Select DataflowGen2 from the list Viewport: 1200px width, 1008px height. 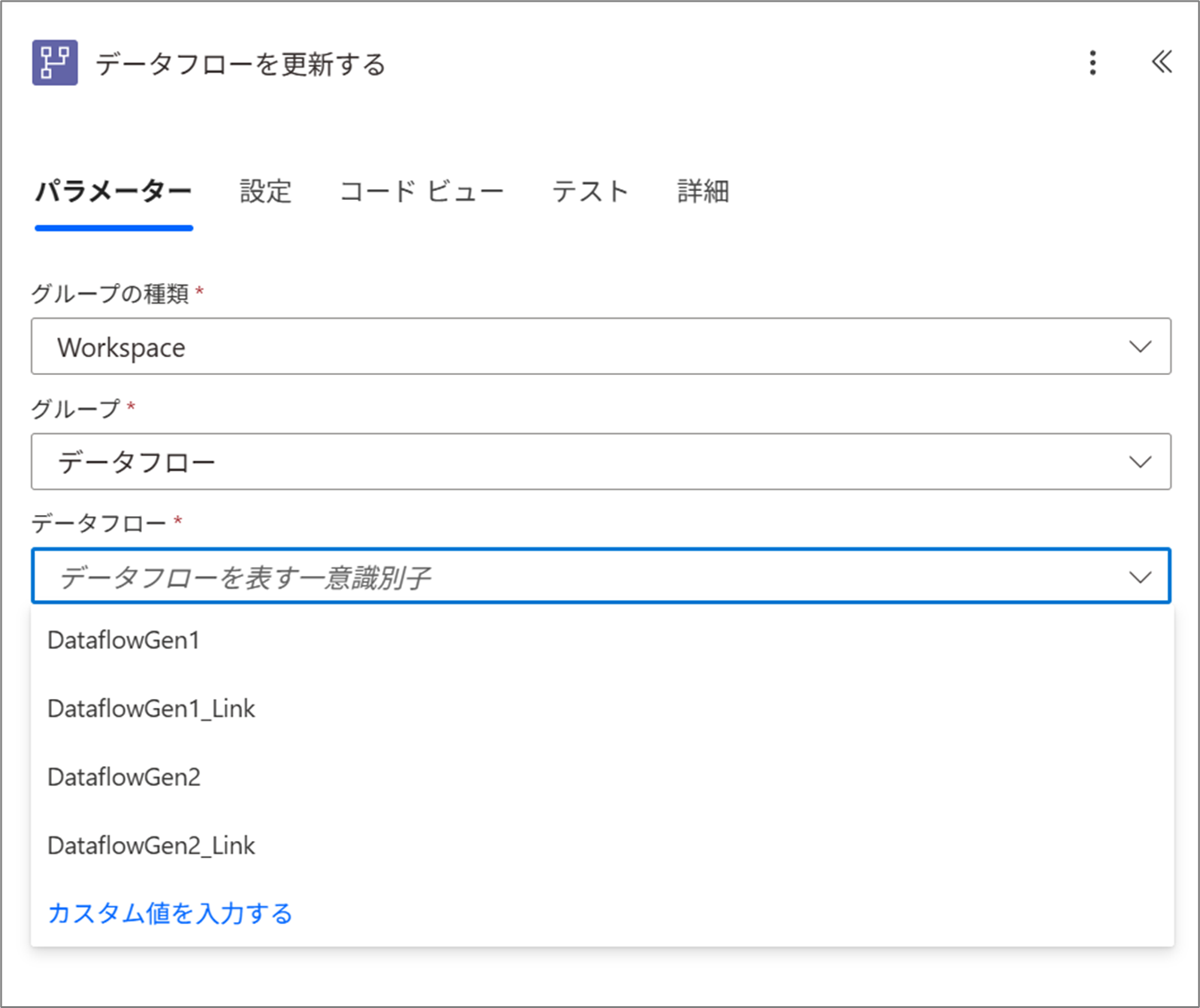click(x=603, y=777)
